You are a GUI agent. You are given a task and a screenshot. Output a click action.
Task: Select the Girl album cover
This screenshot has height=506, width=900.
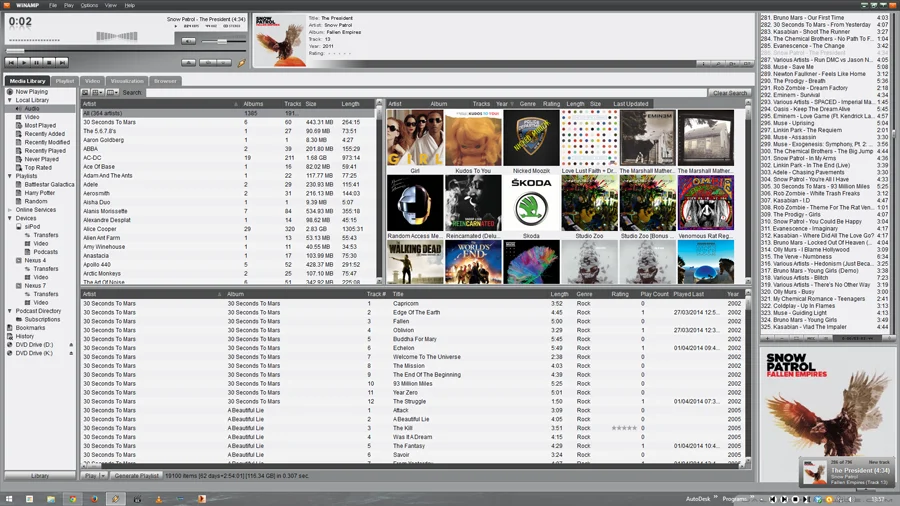pyautogui.click(x=415, y=138)
